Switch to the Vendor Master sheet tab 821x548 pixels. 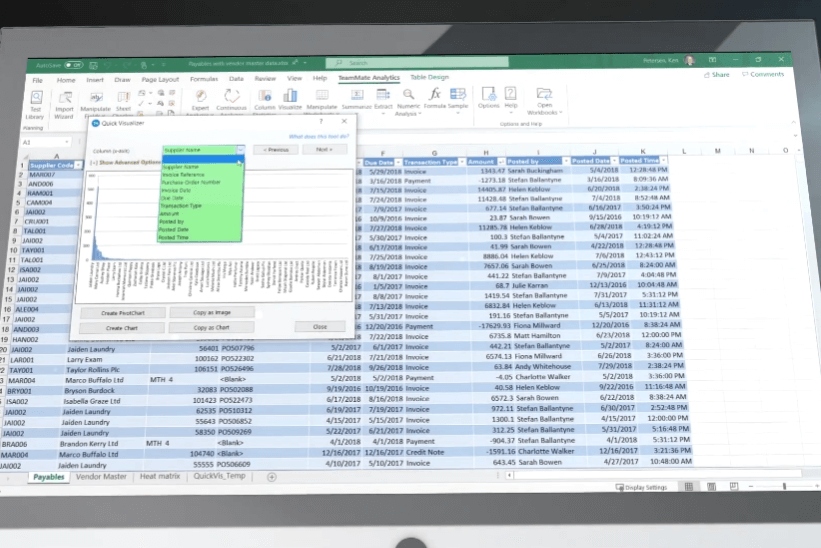(x=101, y=477)
